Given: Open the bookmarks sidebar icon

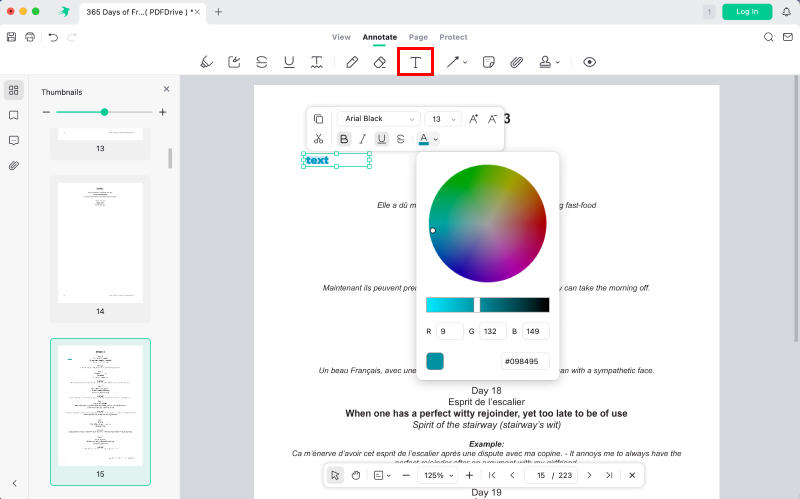Looking at the screenshot, I should pyautogui.click(x=14, y=115).
